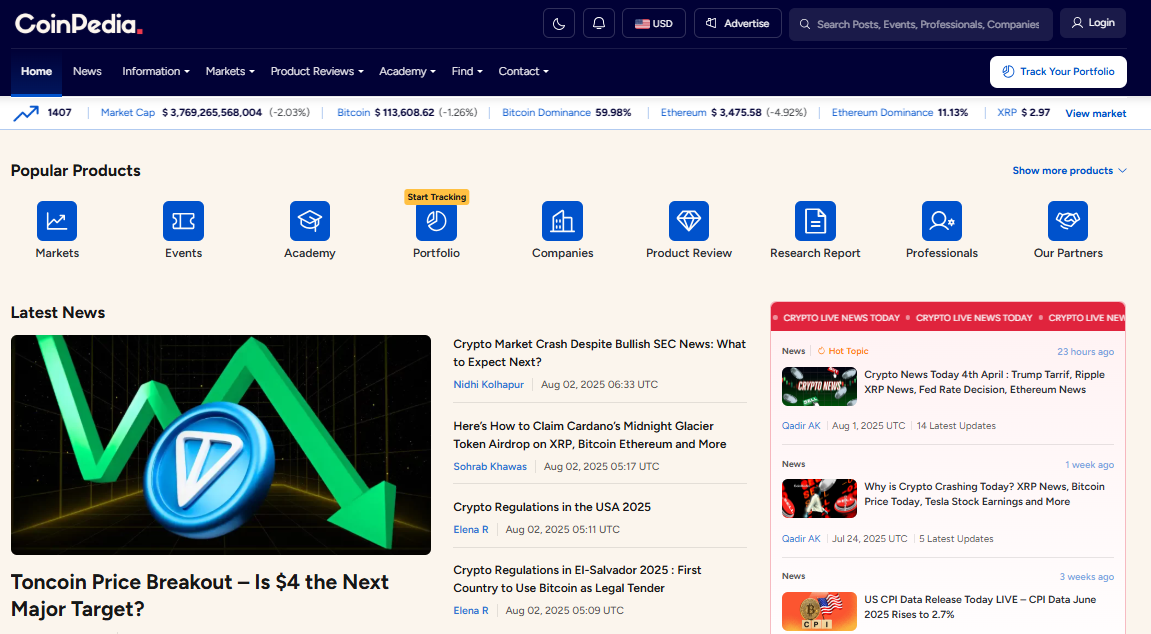1151x634 pixels.
Task: Open the USD currency selector
Action: (x=653, y=22)
